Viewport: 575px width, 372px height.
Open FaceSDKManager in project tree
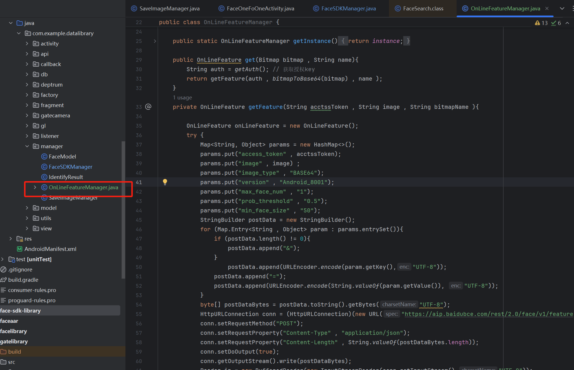click(70, 167)
